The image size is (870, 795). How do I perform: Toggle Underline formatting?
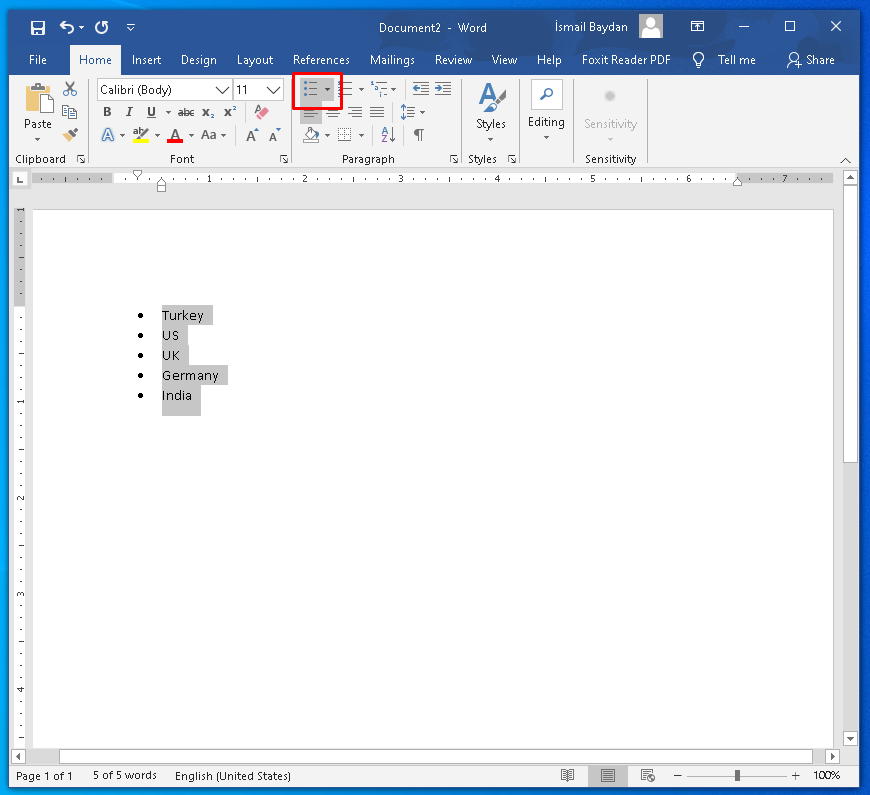(151, 112)
